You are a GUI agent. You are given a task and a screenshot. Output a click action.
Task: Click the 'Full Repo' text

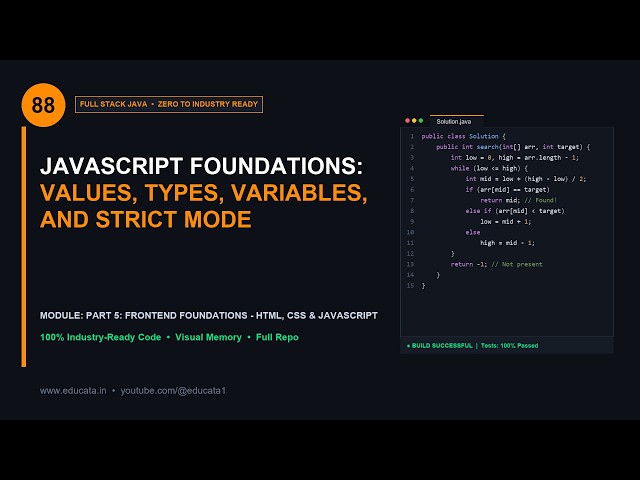(x=277, y=338)
